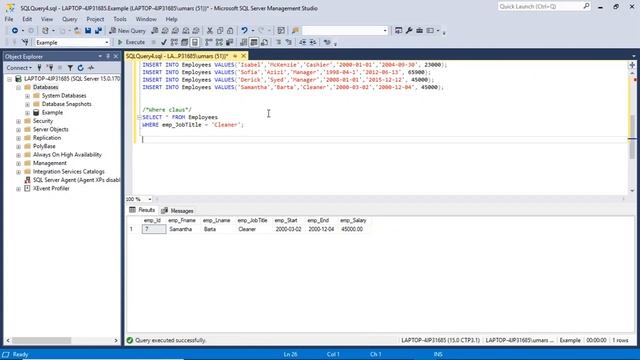The height and width of the screenshot is (360, 640).
Task: Expand the System Databases folder
Action: [x=27, y=96]
